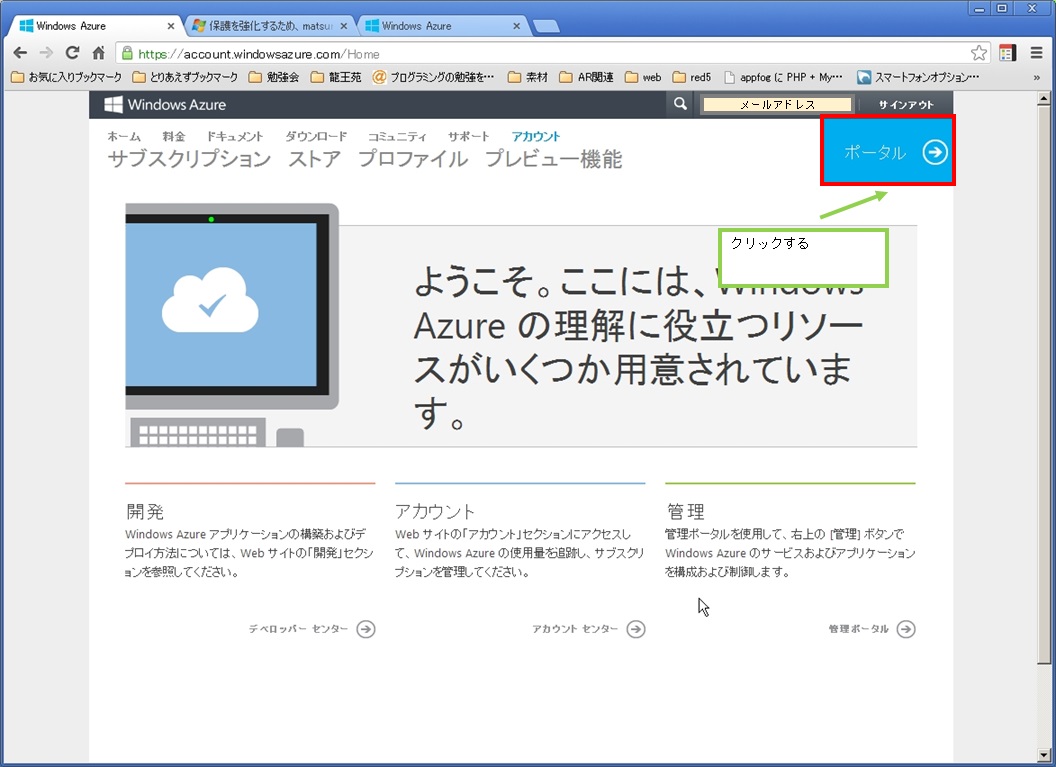Open the 龍王苑 bookmark folder

pyautogui.click(x=336, y=77)
